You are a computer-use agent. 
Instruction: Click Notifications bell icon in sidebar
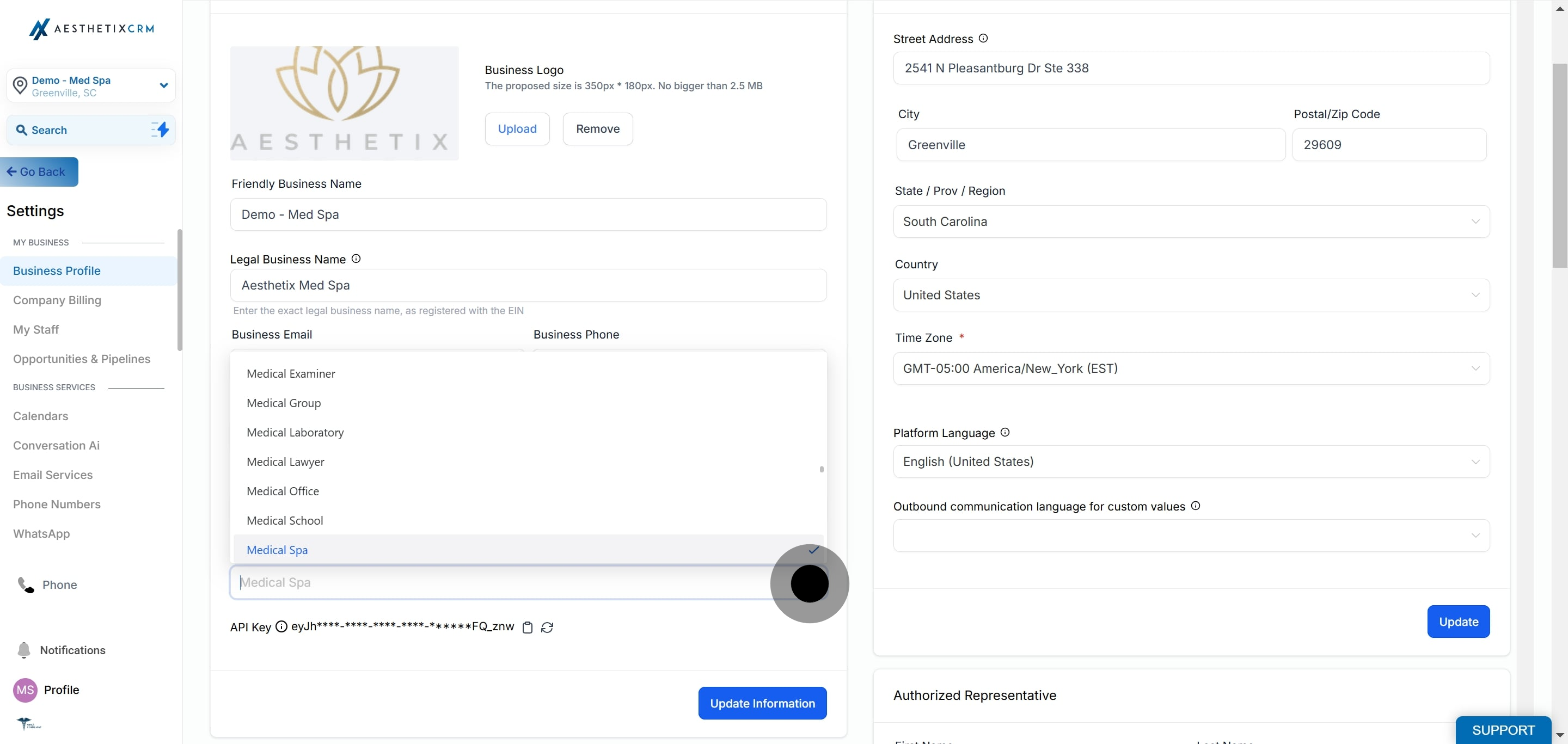(x=24, y=650)
